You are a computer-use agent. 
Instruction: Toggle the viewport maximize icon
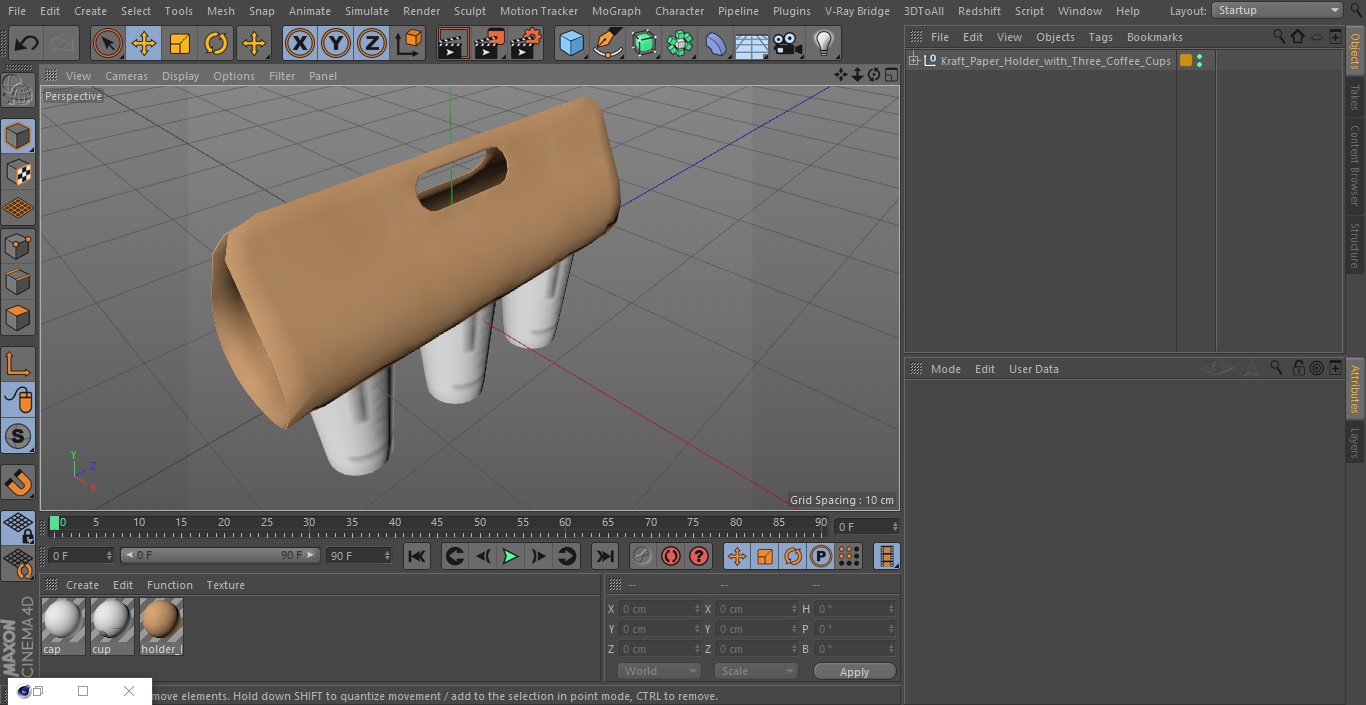tap(890, 75)
